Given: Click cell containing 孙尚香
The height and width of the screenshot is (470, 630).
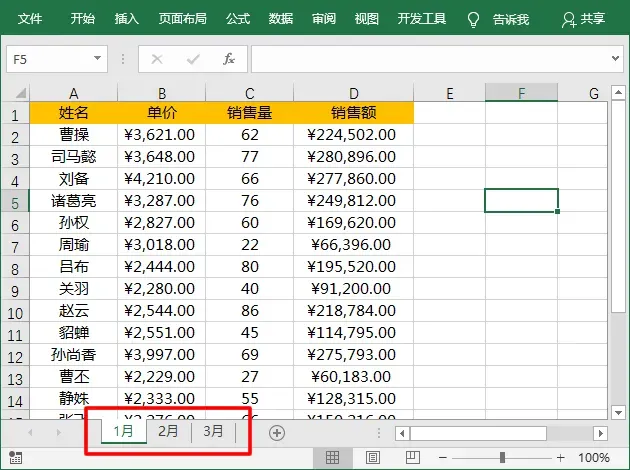Looking at the screenshot, I should (74, 354).
